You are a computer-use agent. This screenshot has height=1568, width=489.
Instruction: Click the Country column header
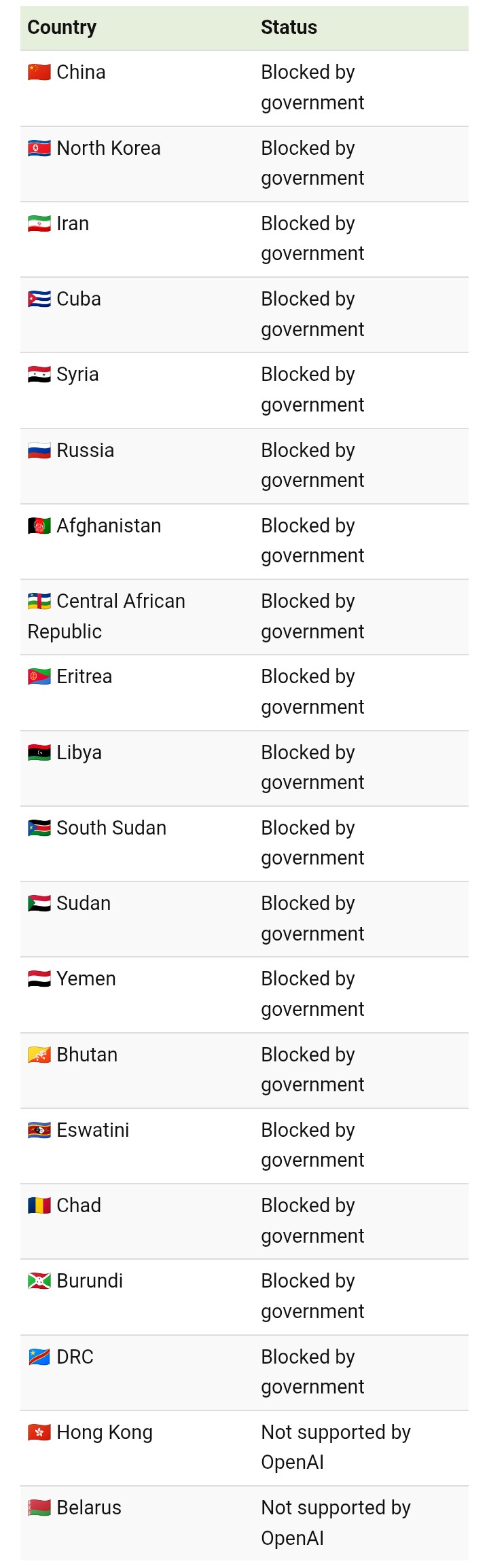pos(62,27)
